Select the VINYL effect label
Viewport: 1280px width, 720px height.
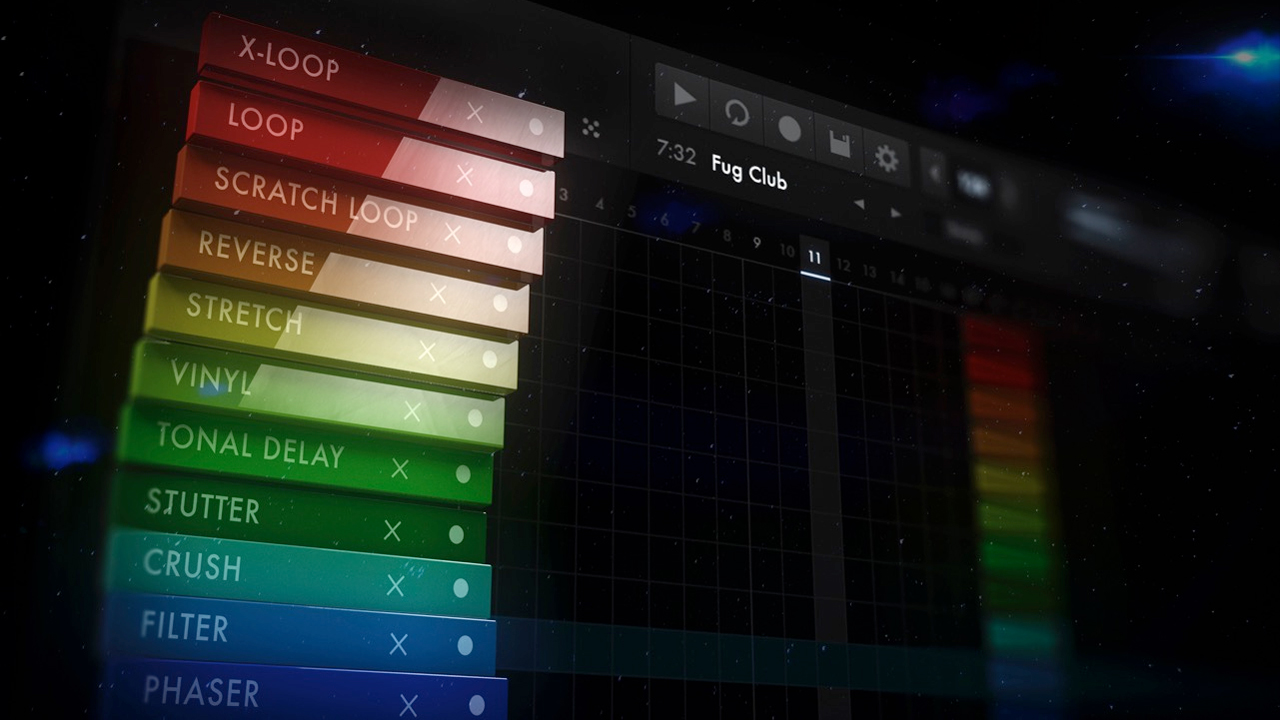211,377
